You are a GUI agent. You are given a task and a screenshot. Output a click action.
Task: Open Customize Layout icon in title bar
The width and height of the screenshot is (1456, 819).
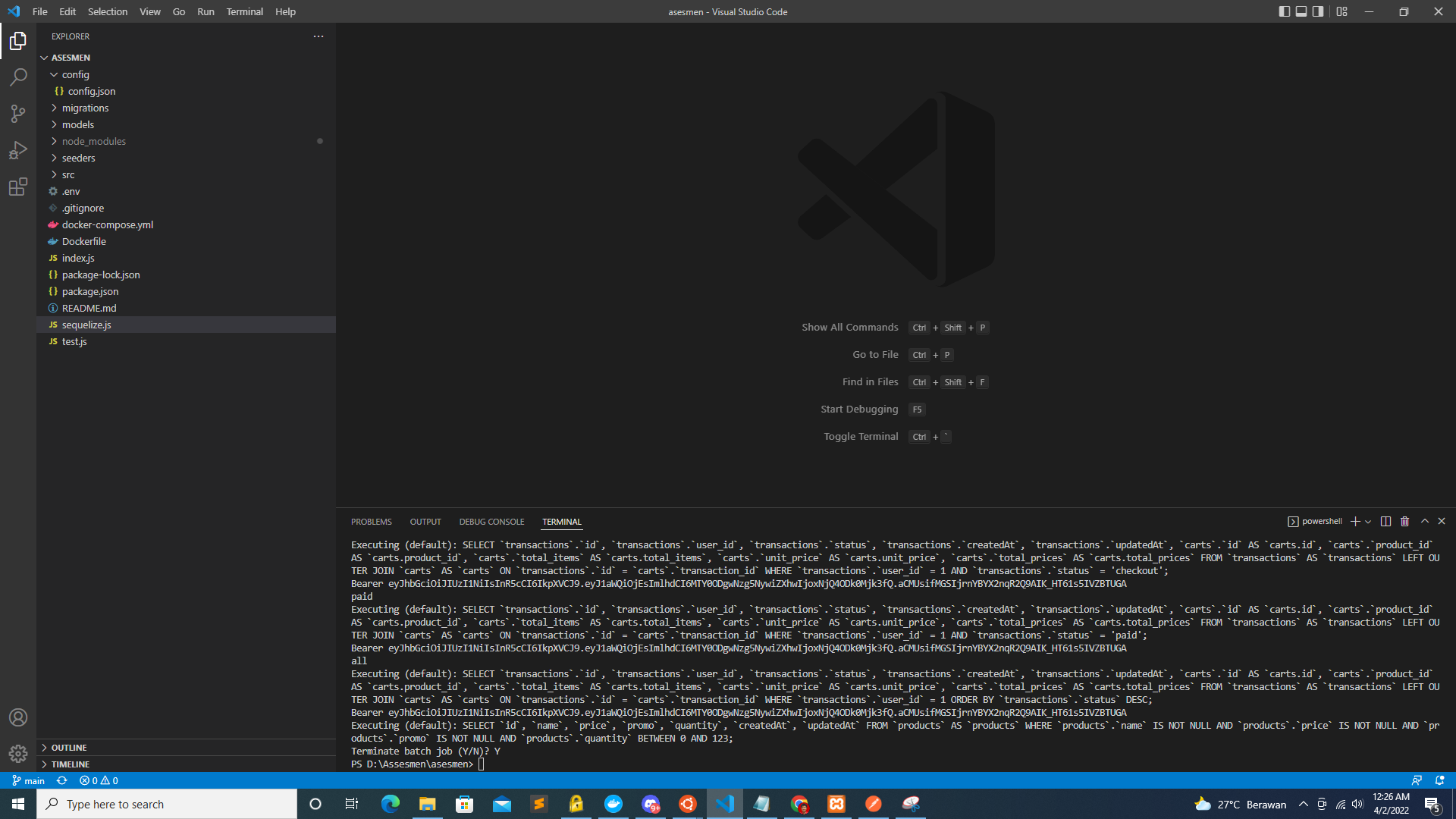click(1342, 11)
